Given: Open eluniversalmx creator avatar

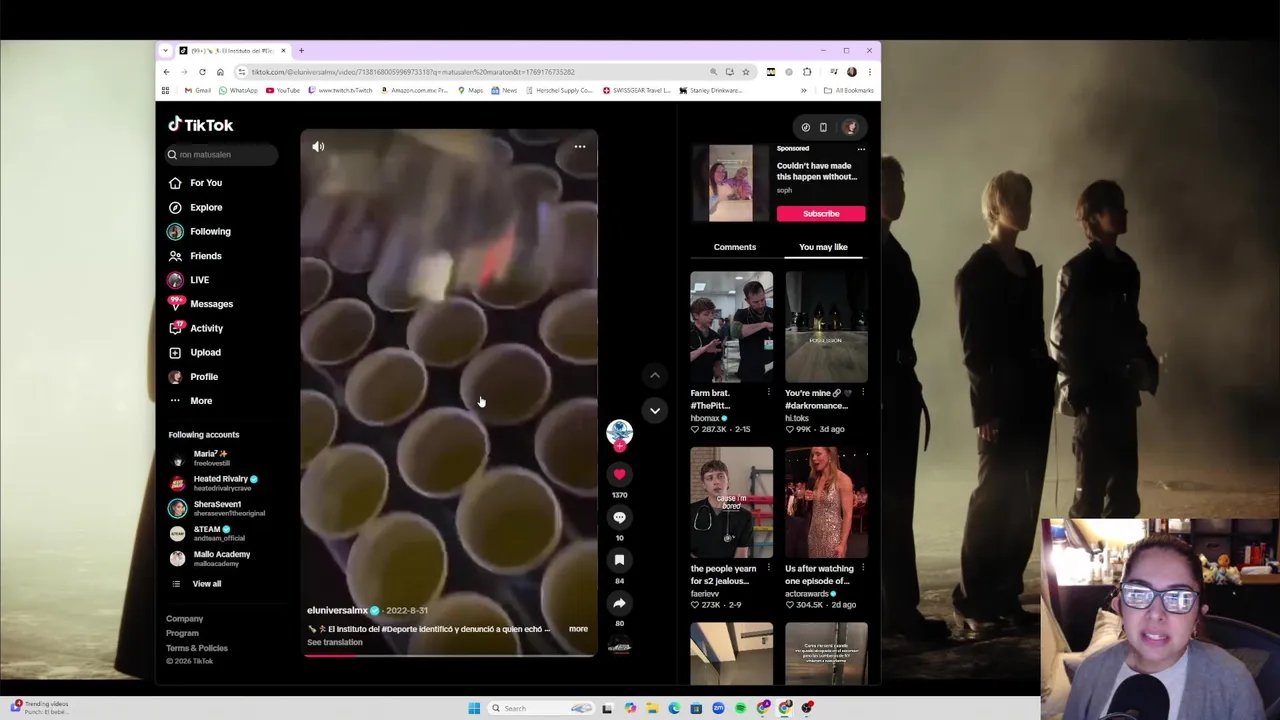Looking at the screenshot, I should pyautogui.click(x=619, y=432).
